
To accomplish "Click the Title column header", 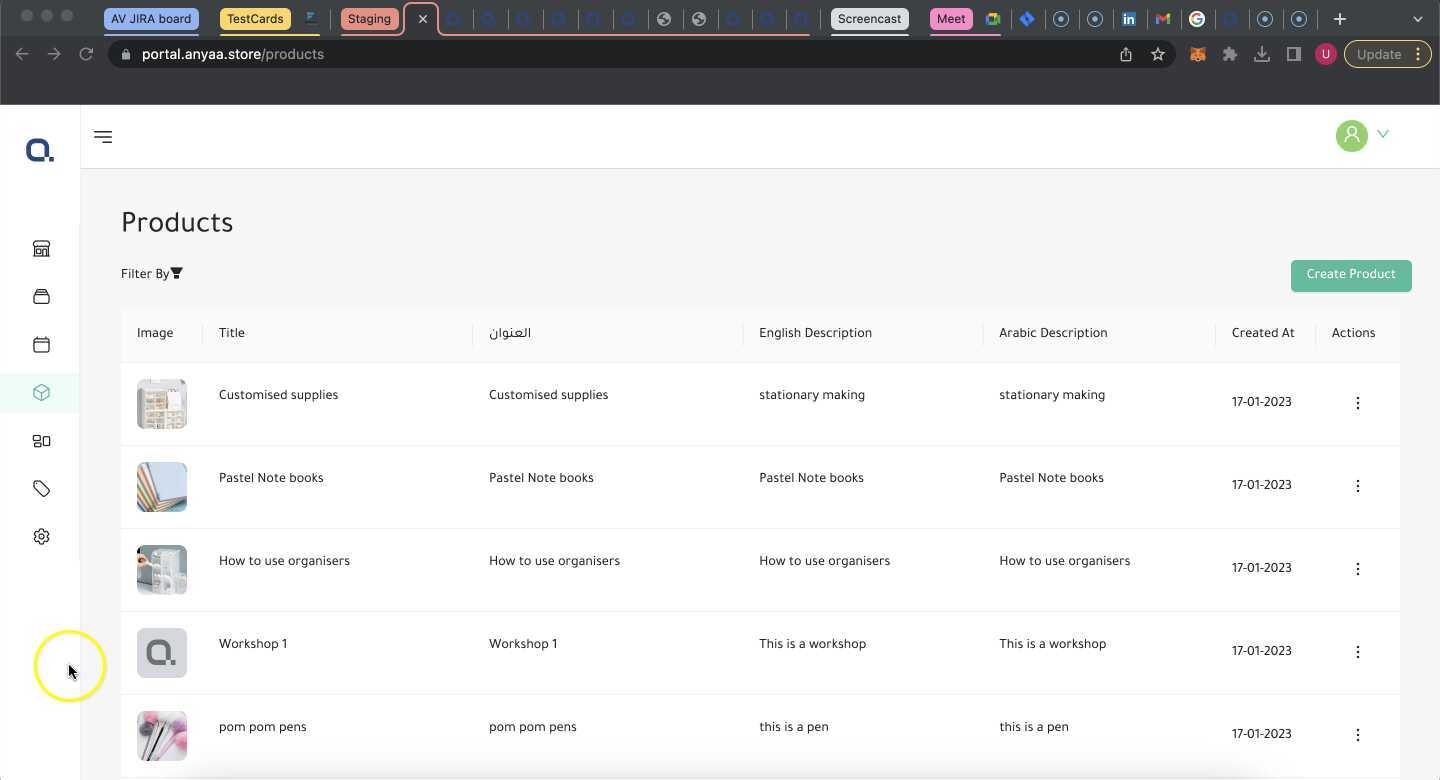I will [232, 334].
